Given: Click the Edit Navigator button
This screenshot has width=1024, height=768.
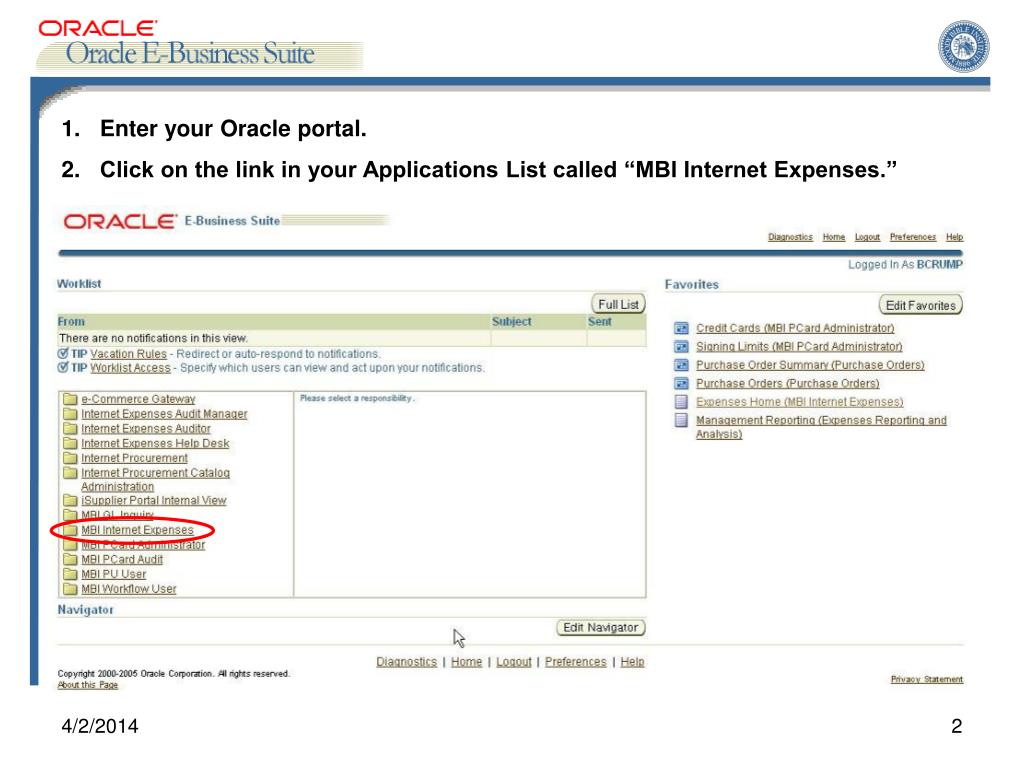Looking at the screenshot, I should [600, 628].
